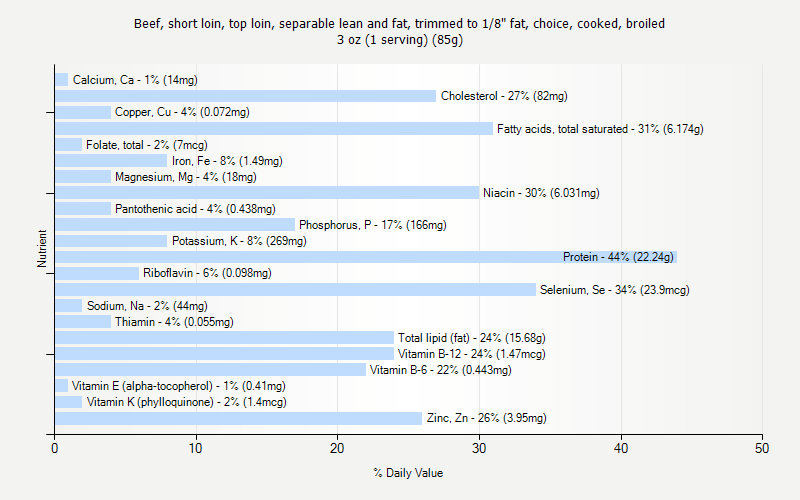The image size is (800, 500).
Task: Click the Vitamin B-6 22% bar
Action: (210, 370)
